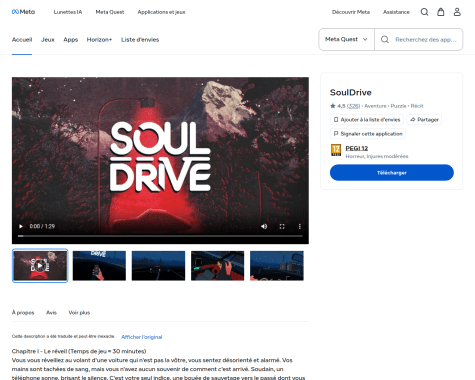
Task: Play the video using play icon
Action: [21, 226]
